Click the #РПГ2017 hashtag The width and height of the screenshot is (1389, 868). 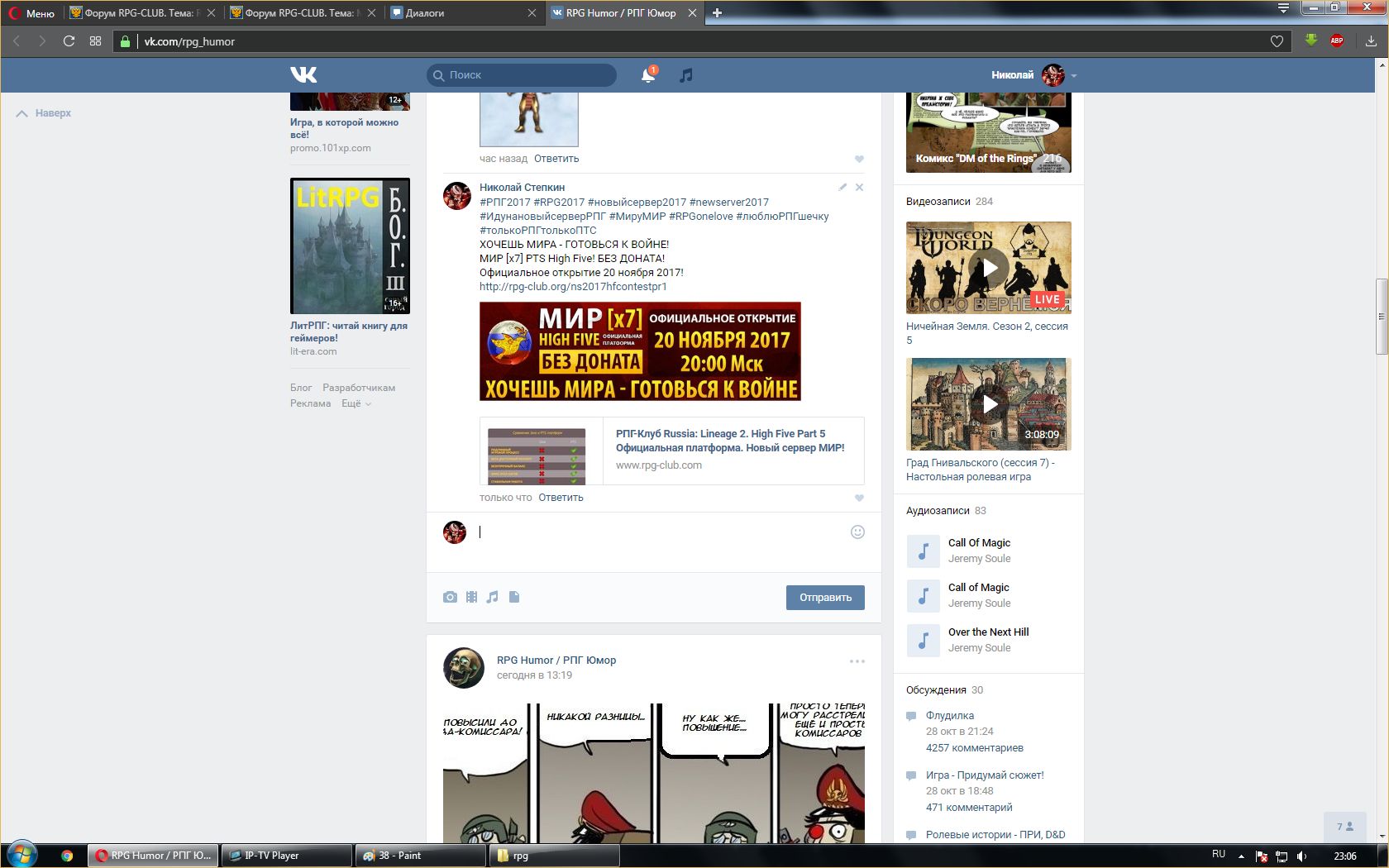[505, 203]
